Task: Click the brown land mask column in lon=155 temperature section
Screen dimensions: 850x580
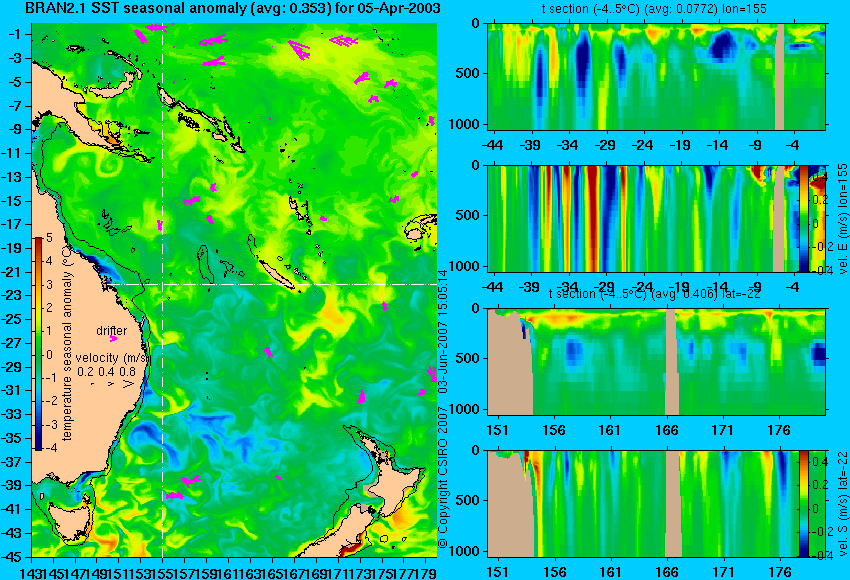Action: [780, 76]
